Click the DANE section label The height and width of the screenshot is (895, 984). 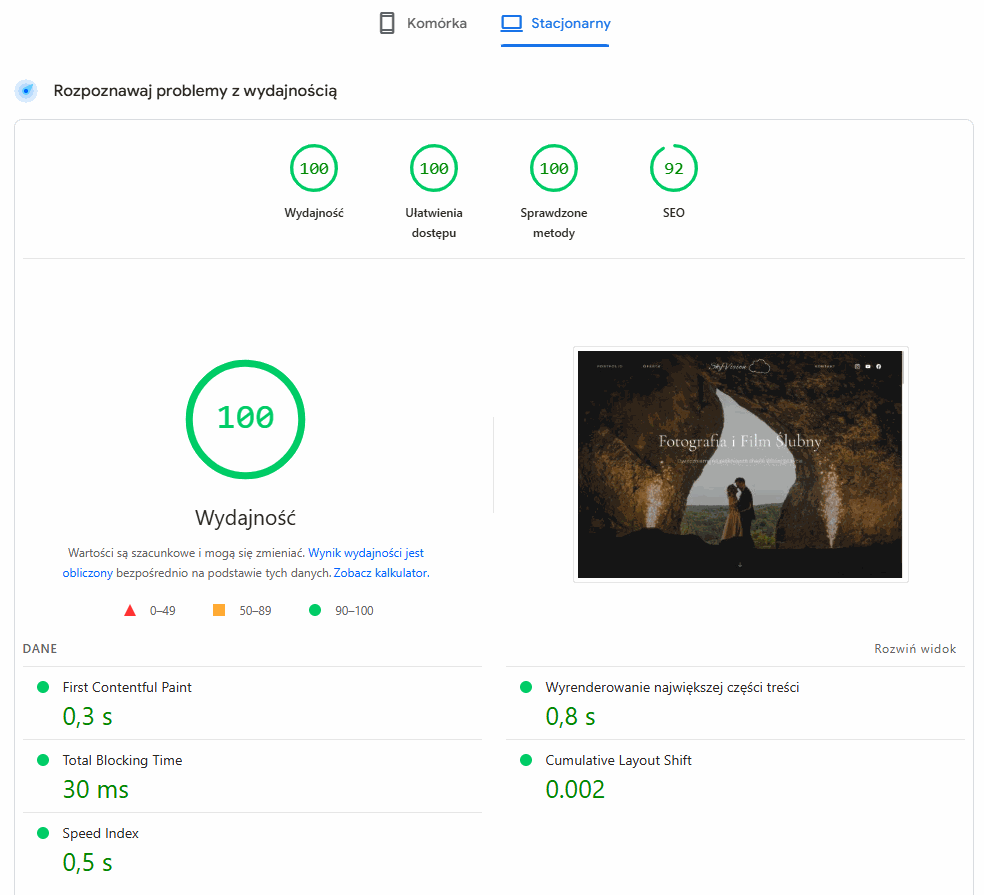(x=40, y=649)
